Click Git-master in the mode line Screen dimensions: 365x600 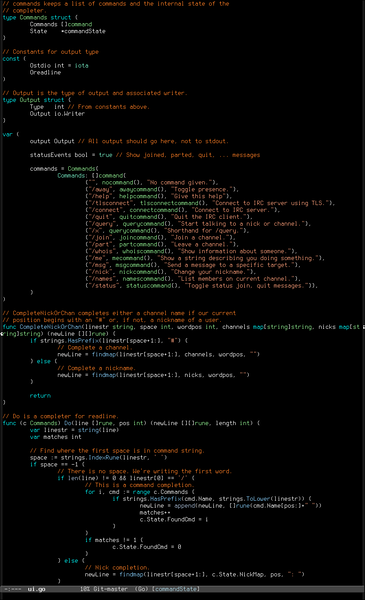coord(111,589)
